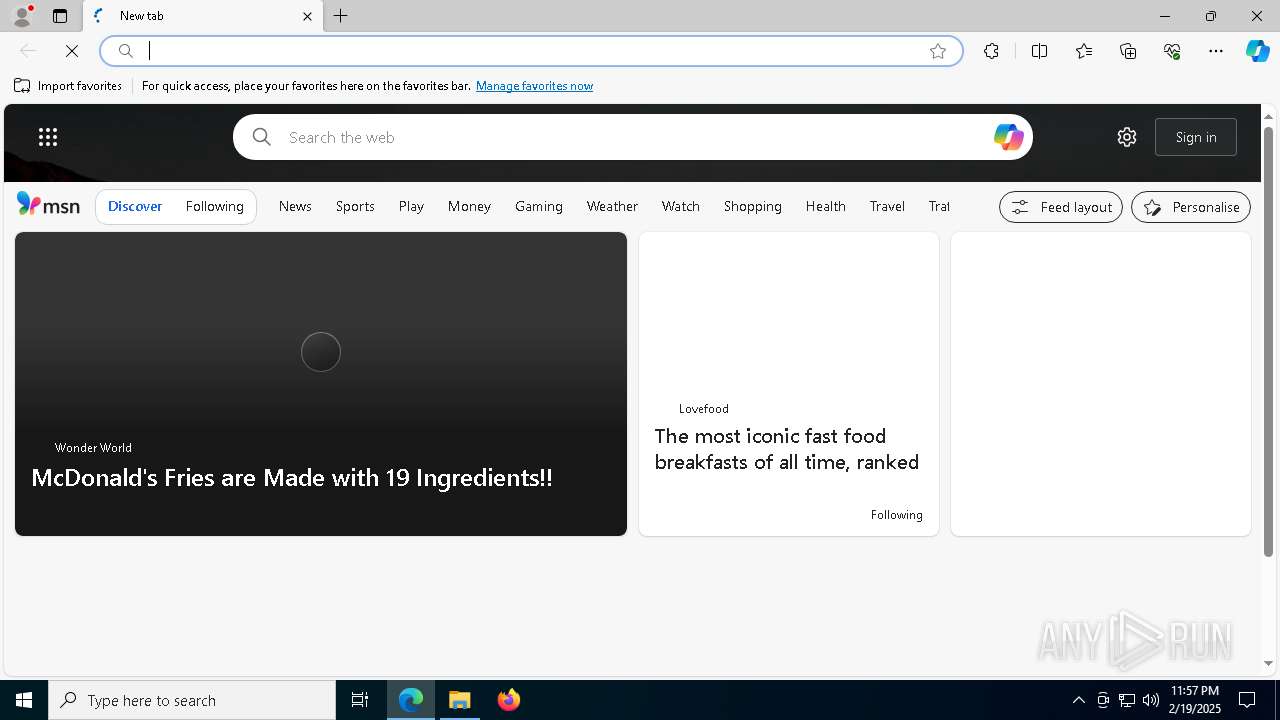Open Windows Start menu

click(24, 700)
